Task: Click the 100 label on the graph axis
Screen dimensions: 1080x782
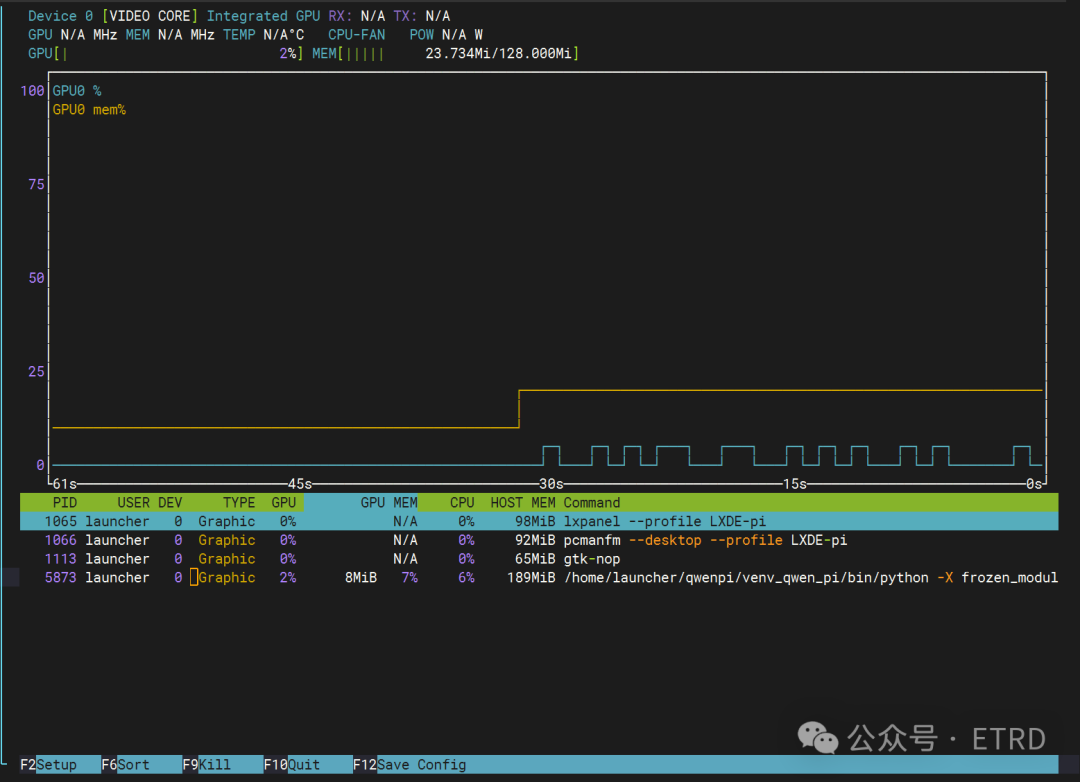Action: (x=32, y=90)
